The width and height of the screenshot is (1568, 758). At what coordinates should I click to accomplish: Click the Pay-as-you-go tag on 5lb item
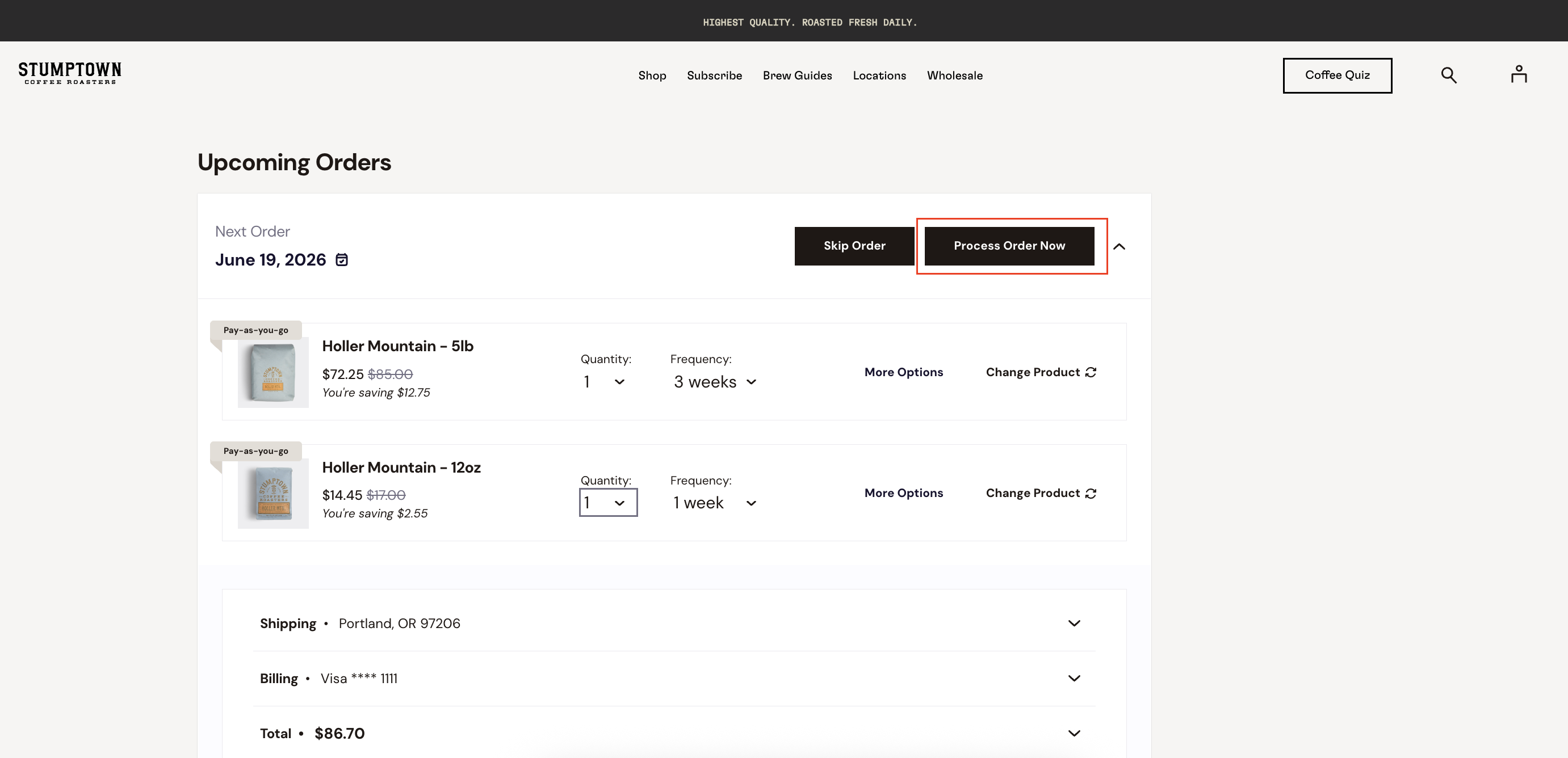[255, 330]
